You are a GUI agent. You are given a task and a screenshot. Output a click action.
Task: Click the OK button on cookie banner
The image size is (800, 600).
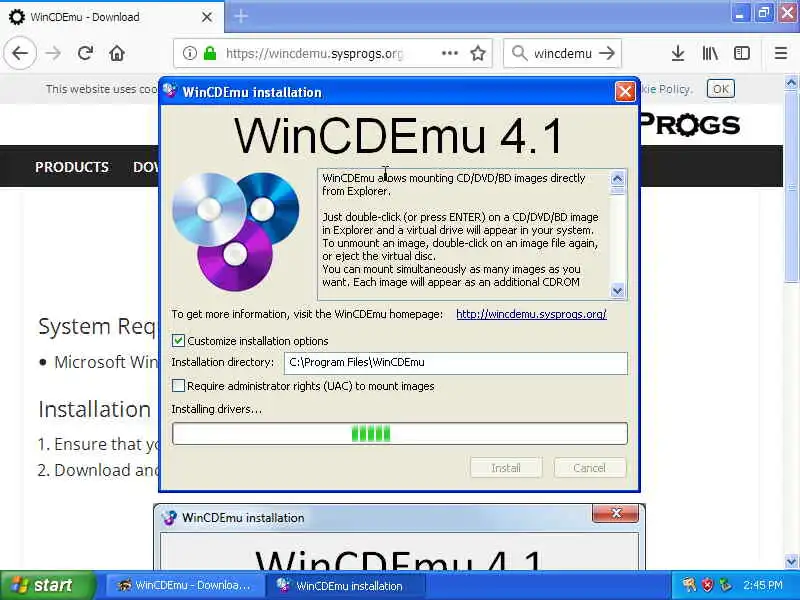point(720,89)
